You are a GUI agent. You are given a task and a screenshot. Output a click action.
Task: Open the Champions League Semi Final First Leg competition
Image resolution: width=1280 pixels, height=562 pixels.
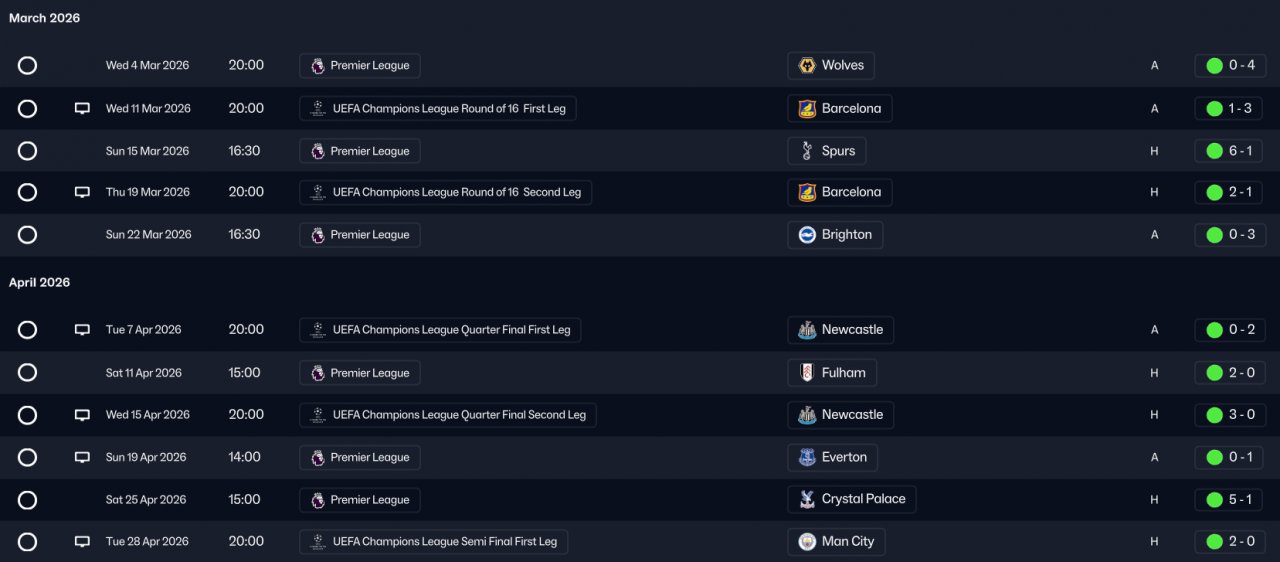pyautogui.click(x=434, y=542)
